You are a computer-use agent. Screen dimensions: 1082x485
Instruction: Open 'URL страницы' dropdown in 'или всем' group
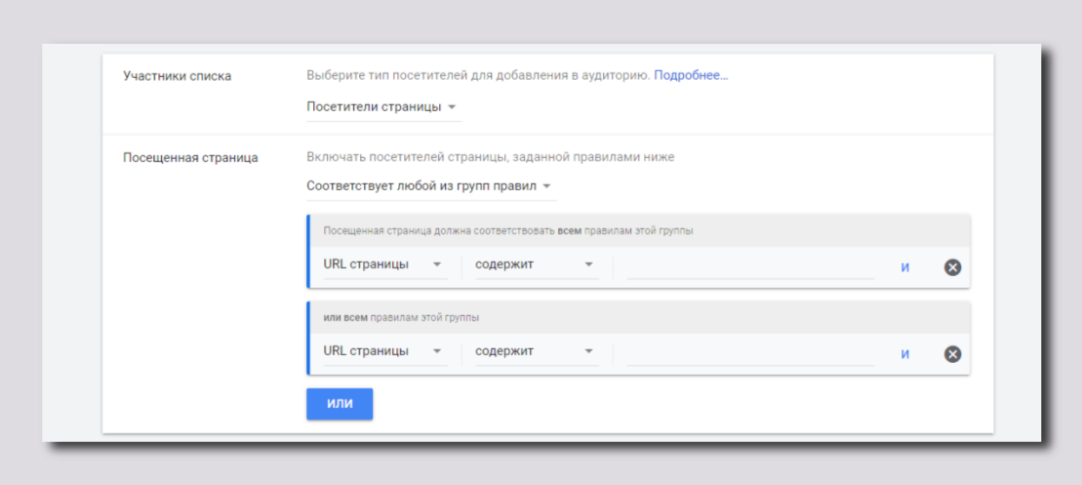(x=385, y=352)
